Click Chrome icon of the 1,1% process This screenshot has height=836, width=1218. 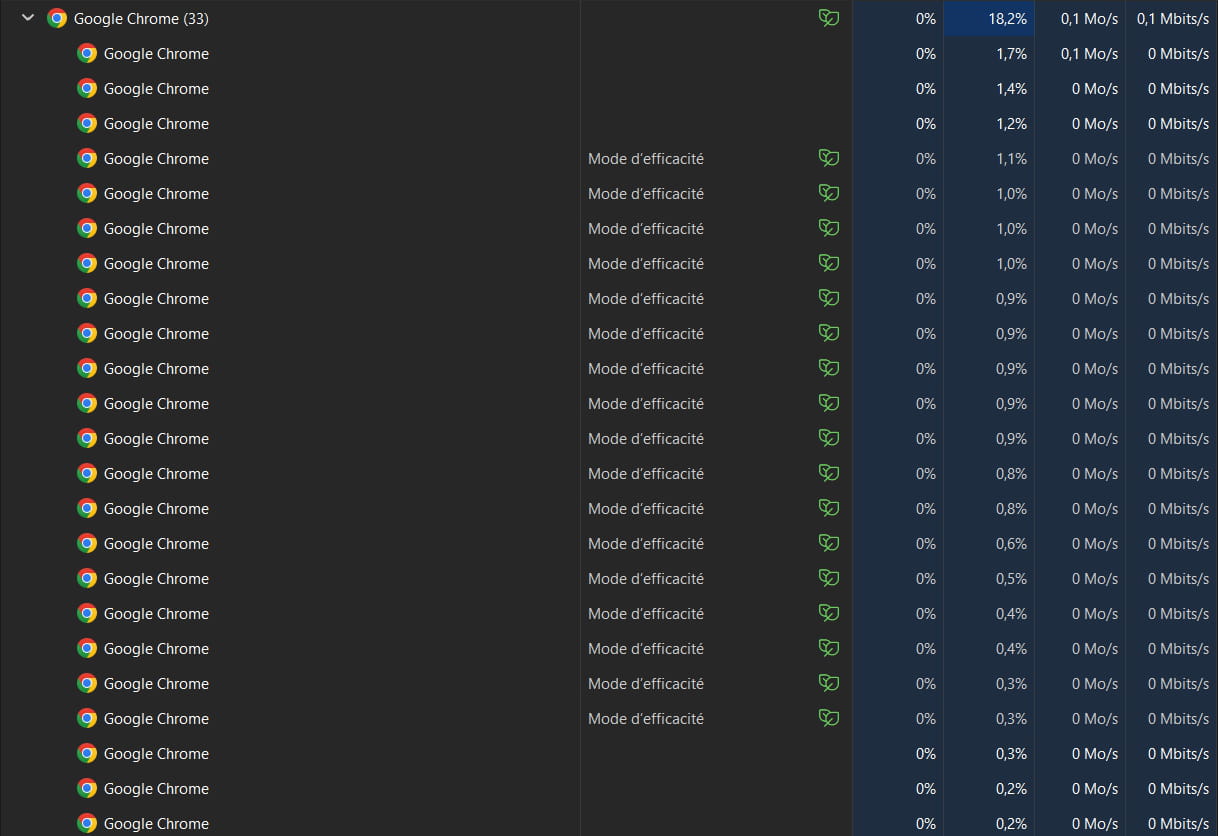(87, 158)
